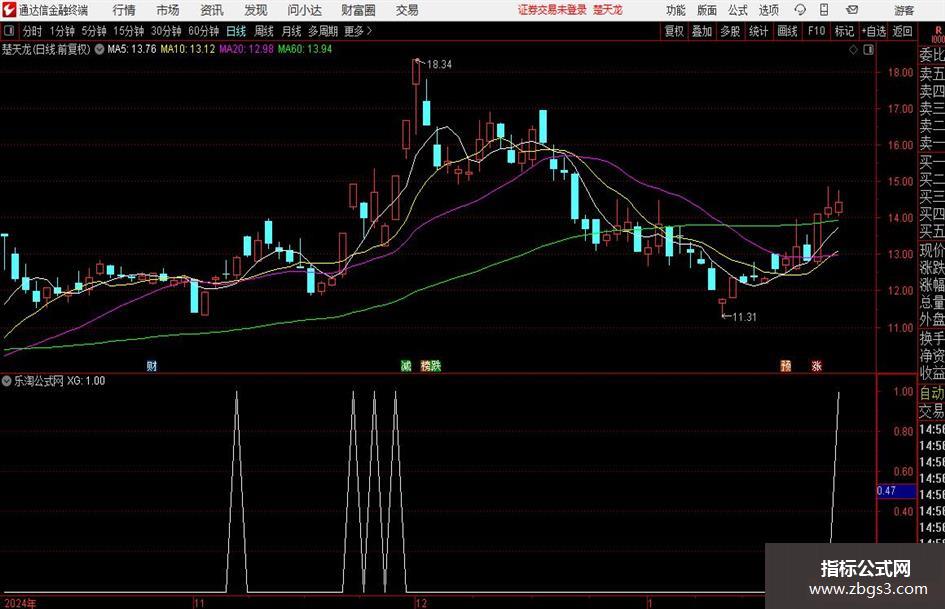Open the 版面 menu
Viewport: 945px width, 609px height.
pos(706,10)
